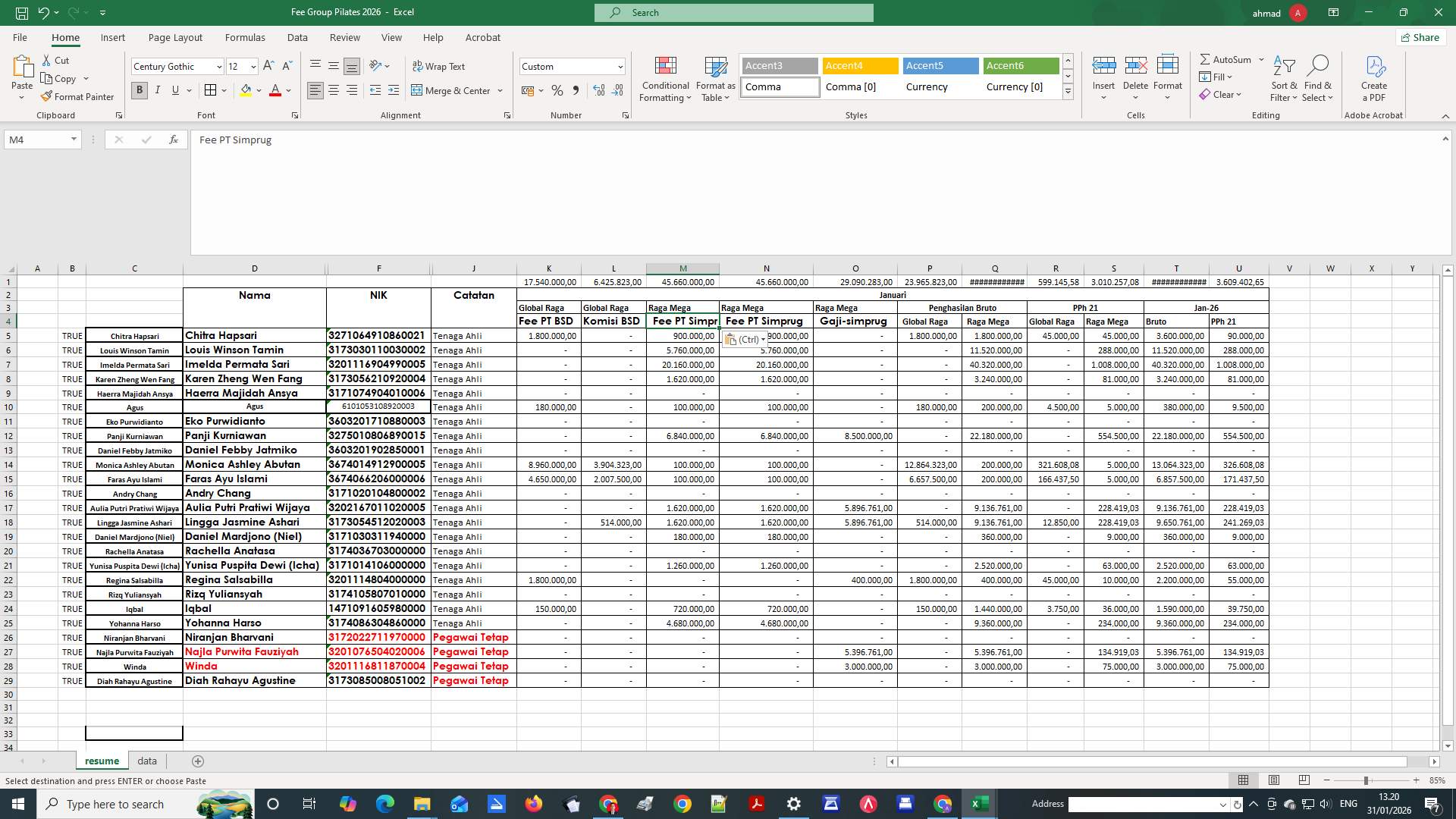Toggle underline formatting
The width and height of the screenshot is (1456, 819).
click(174, 90)
